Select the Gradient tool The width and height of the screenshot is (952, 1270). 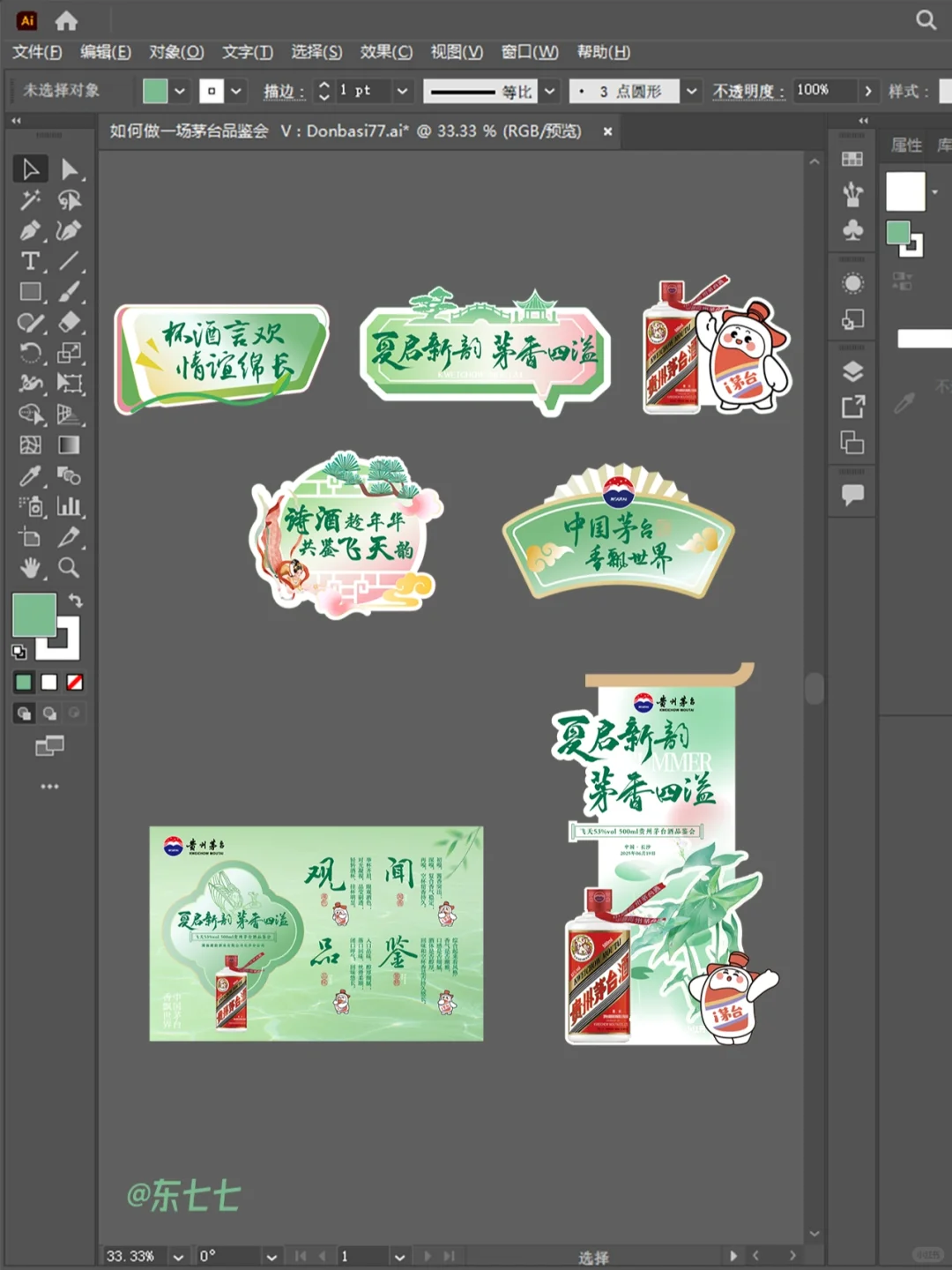pyautogui.click(x=69, y=445)
